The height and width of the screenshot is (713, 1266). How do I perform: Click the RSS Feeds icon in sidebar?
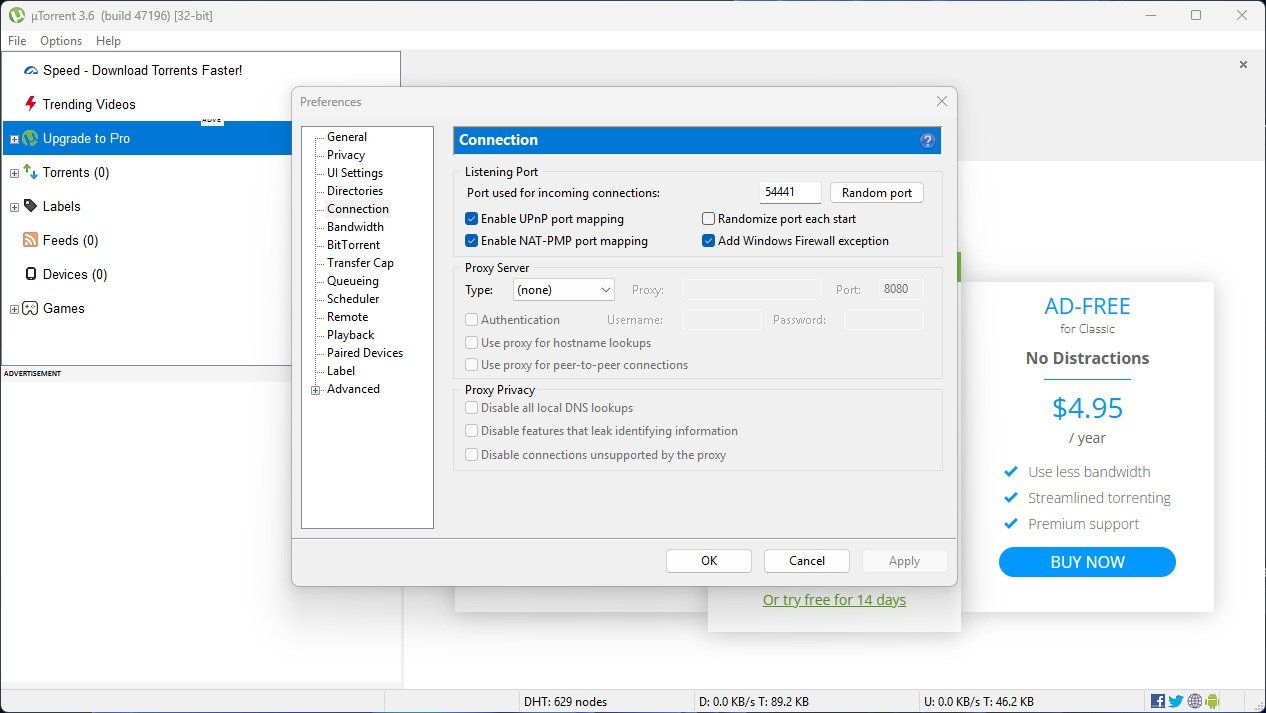click(x=30, y=240)
